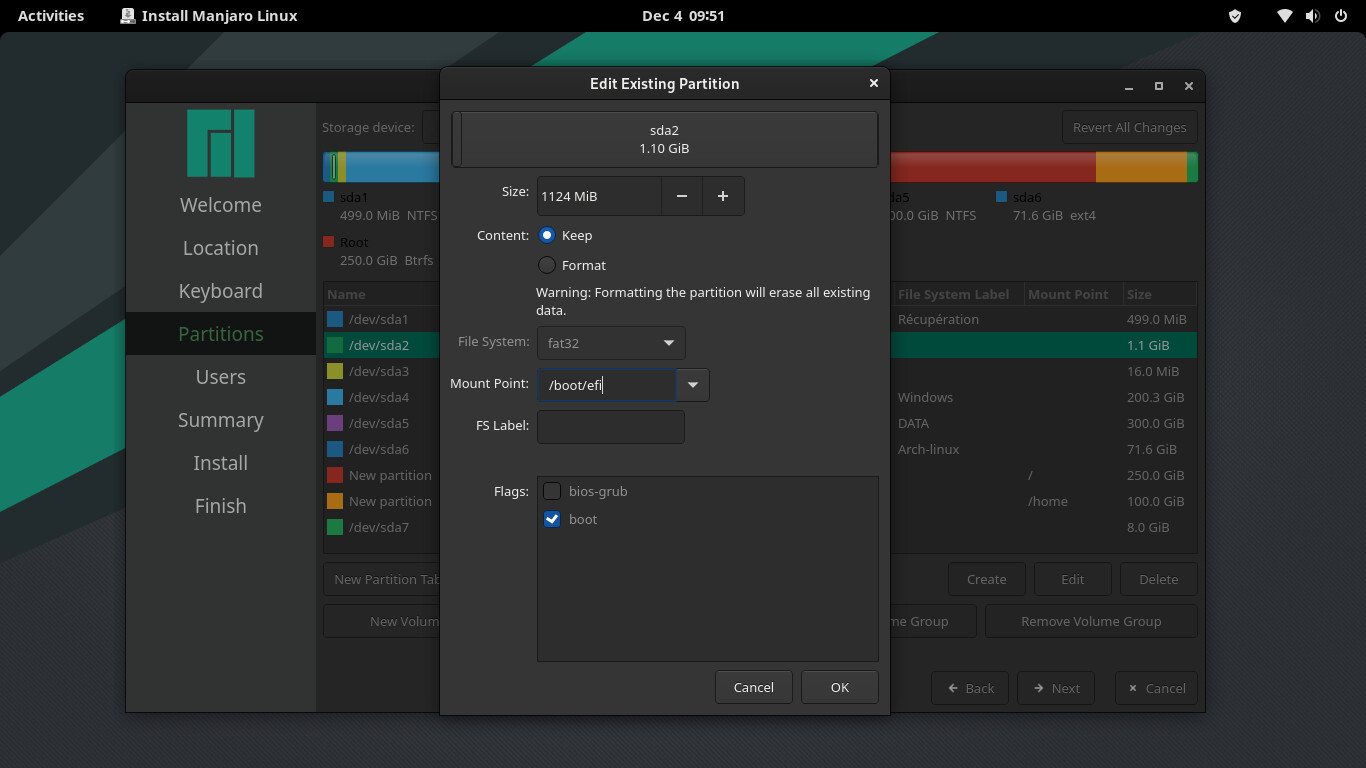This screenshot has width=1366, height=768.
Task: Expand the Mount Point dropdown arrow
Action: point(693,385)
